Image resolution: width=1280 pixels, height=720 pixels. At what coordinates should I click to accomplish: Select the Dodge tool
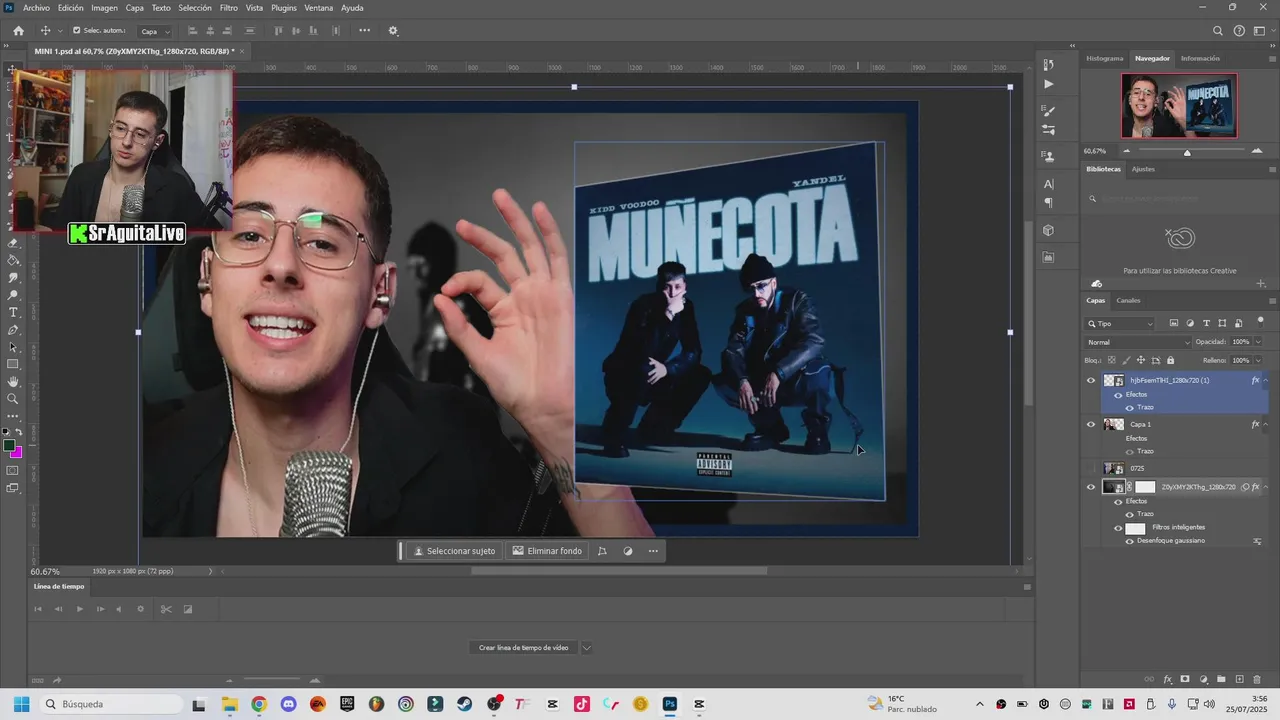(13, 295)
